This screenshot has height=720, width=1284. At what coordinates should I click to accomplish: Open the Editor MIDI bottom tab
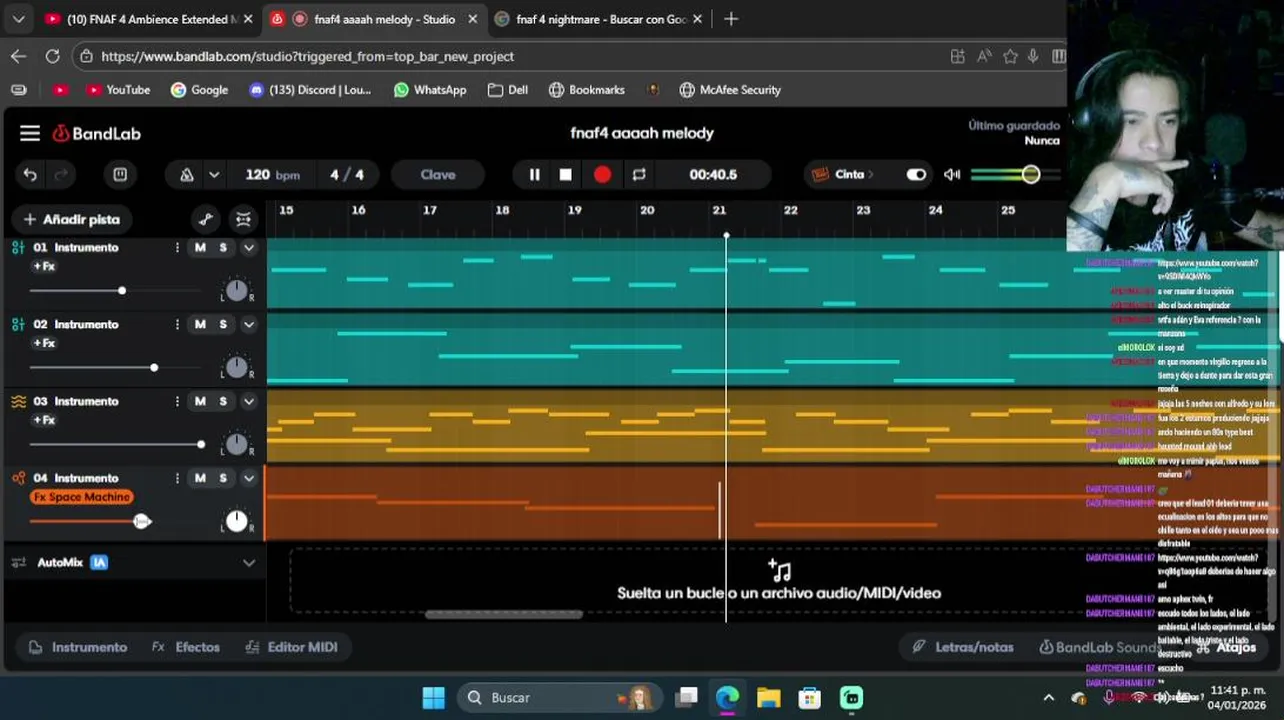pyautogui.click(x=291, y=647)
